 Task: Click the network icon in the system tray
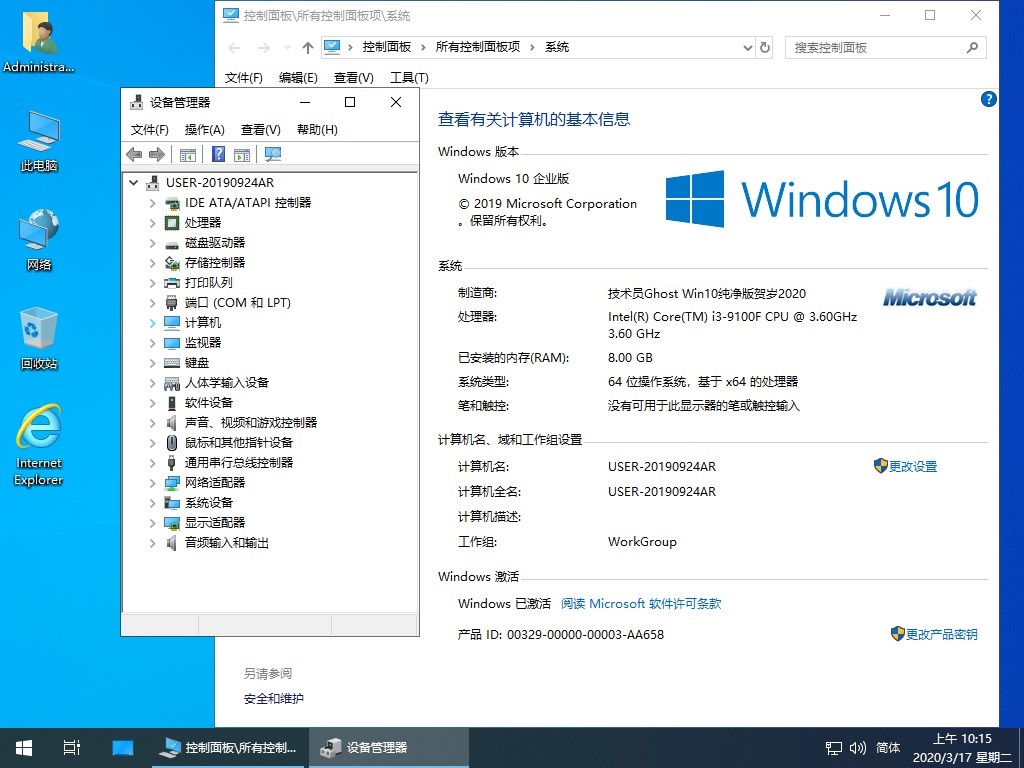[833, 748]
